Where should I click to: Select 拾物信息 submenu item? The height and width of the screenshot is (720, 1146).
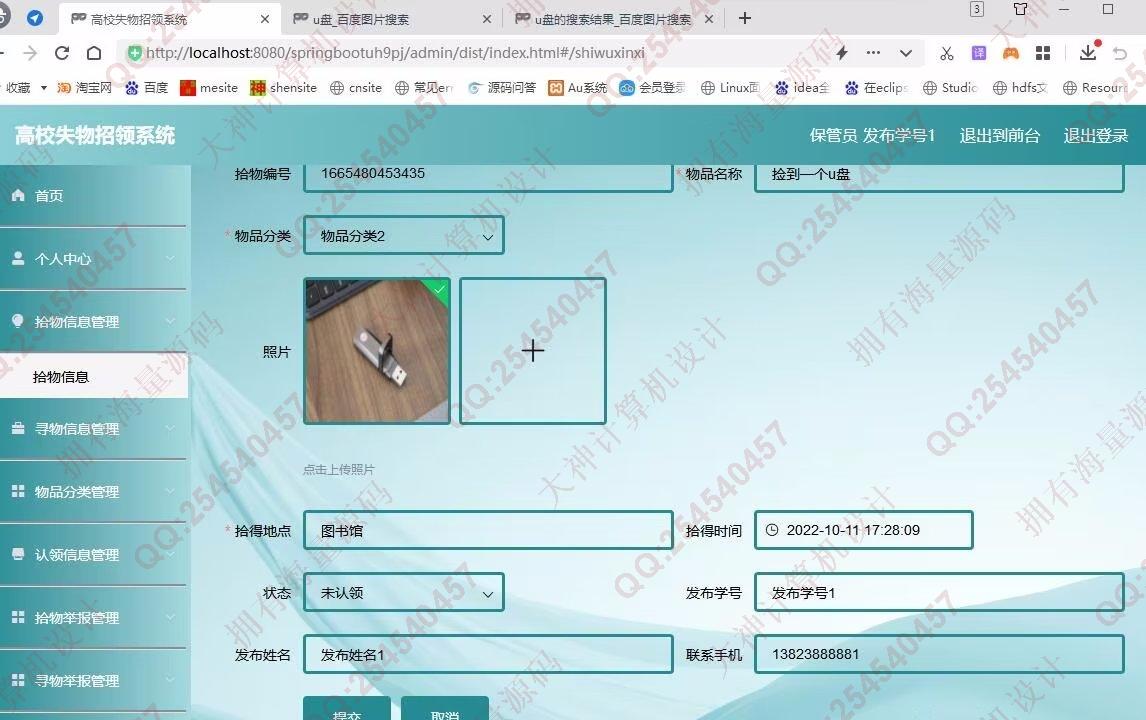[x=94, y=376]
